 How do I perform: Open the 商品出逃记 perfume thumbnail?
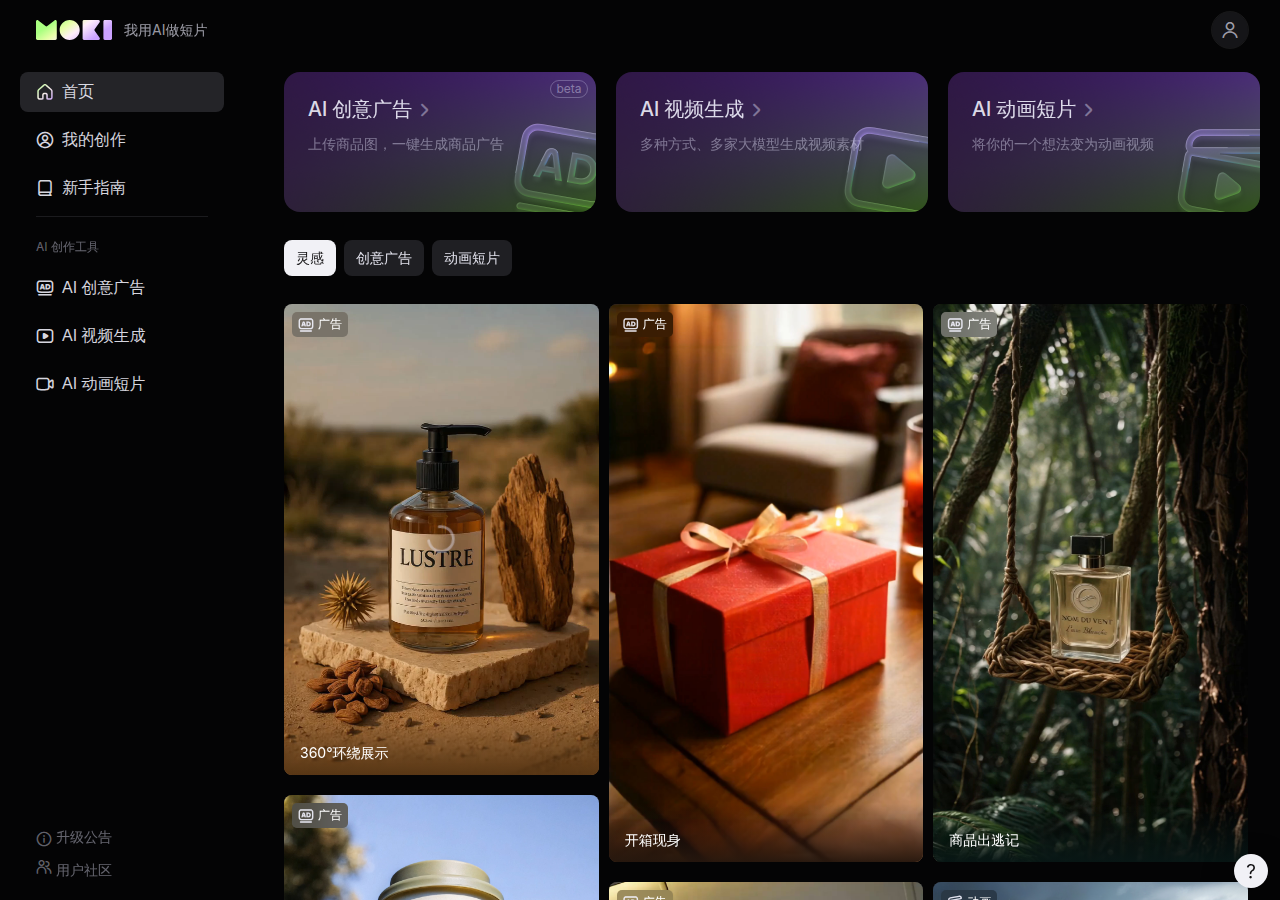1090,583
